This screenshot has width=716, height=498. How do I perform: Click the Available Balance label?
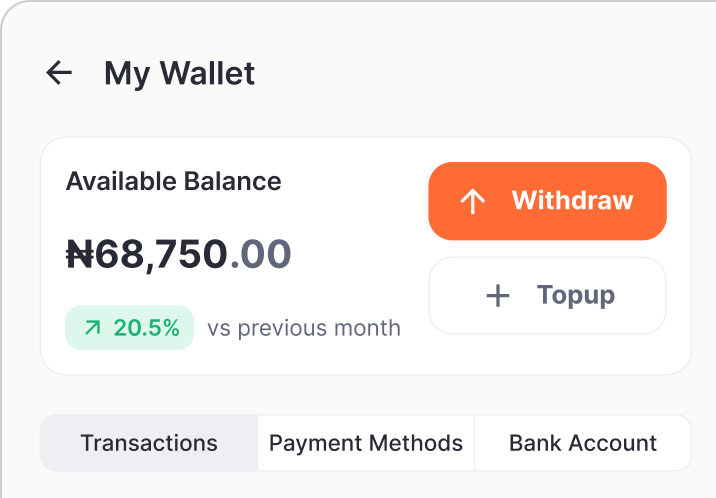click(x=173, y=181)
